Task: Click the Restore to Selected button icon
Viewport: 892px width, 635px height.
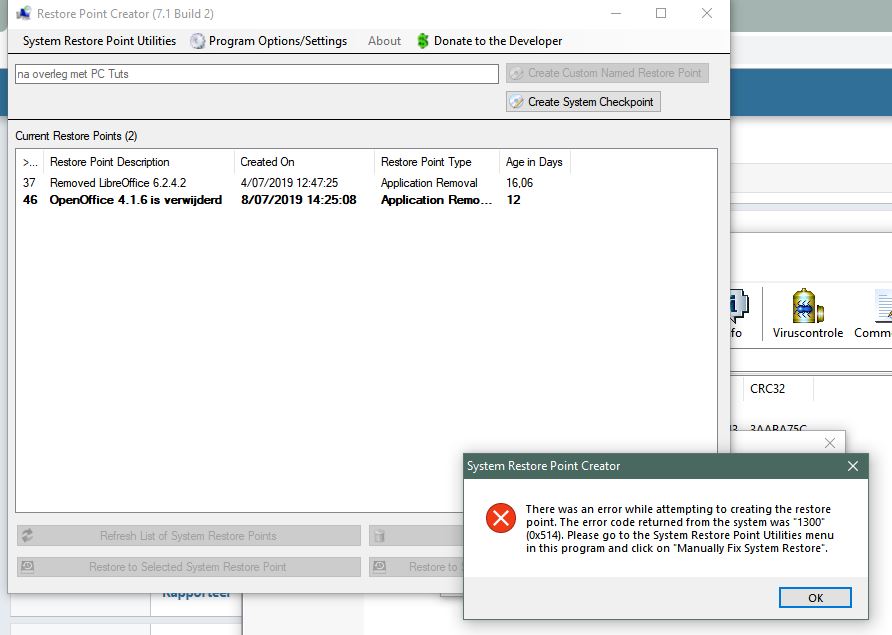Action: pyautogui.click(x=28, y=567)
